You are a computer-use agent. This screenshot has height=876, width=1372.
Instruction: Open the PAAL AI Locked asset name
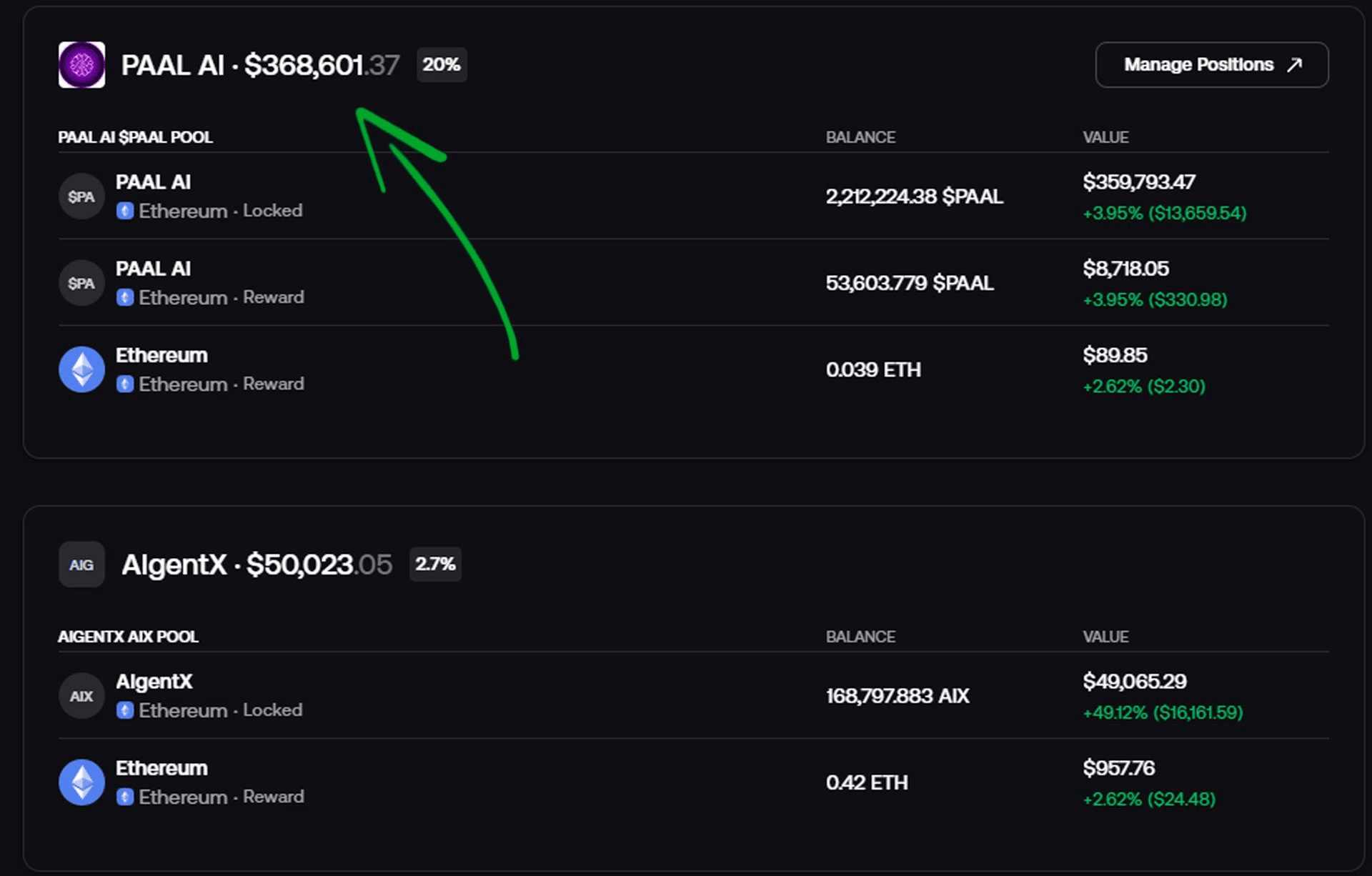(153, 182)
